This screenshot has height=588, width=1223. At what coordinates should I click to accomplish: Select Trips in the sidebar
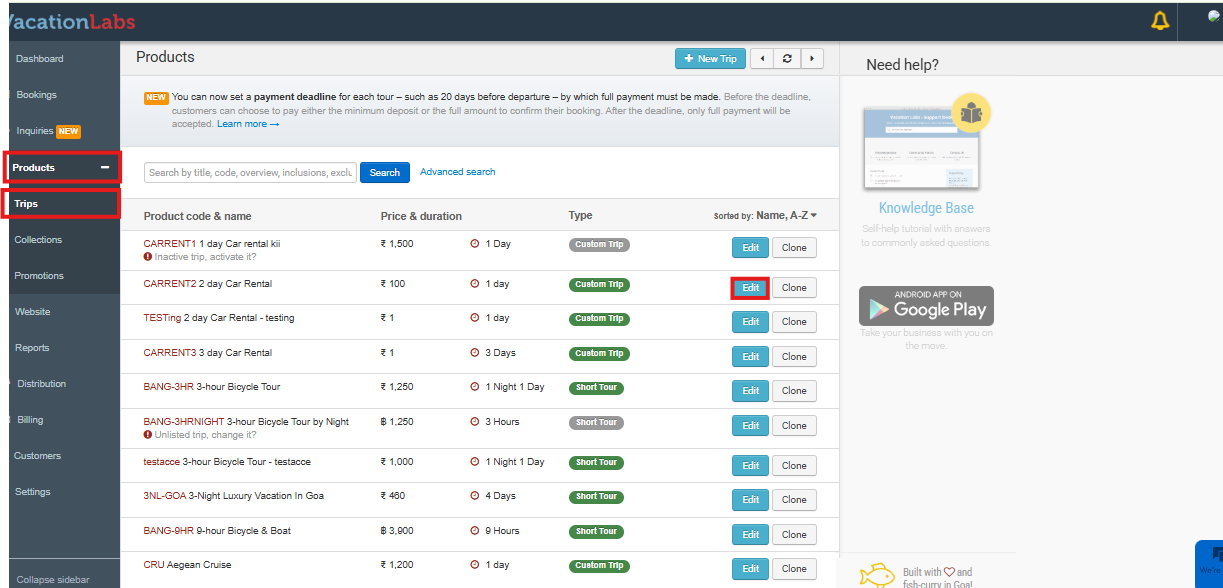[x=27, y=204]
